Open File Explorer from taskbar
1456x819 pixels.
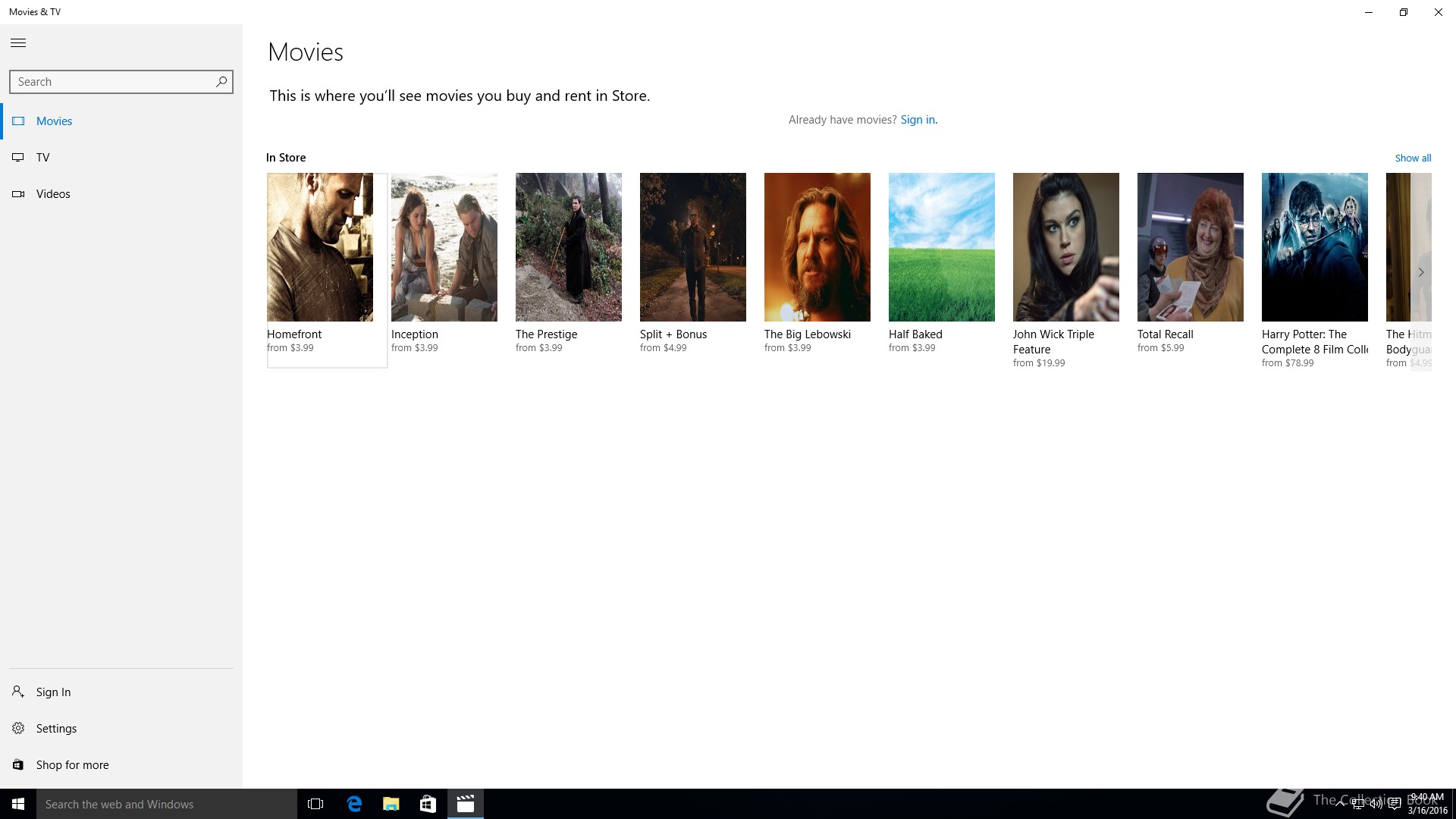coord(391,804)
